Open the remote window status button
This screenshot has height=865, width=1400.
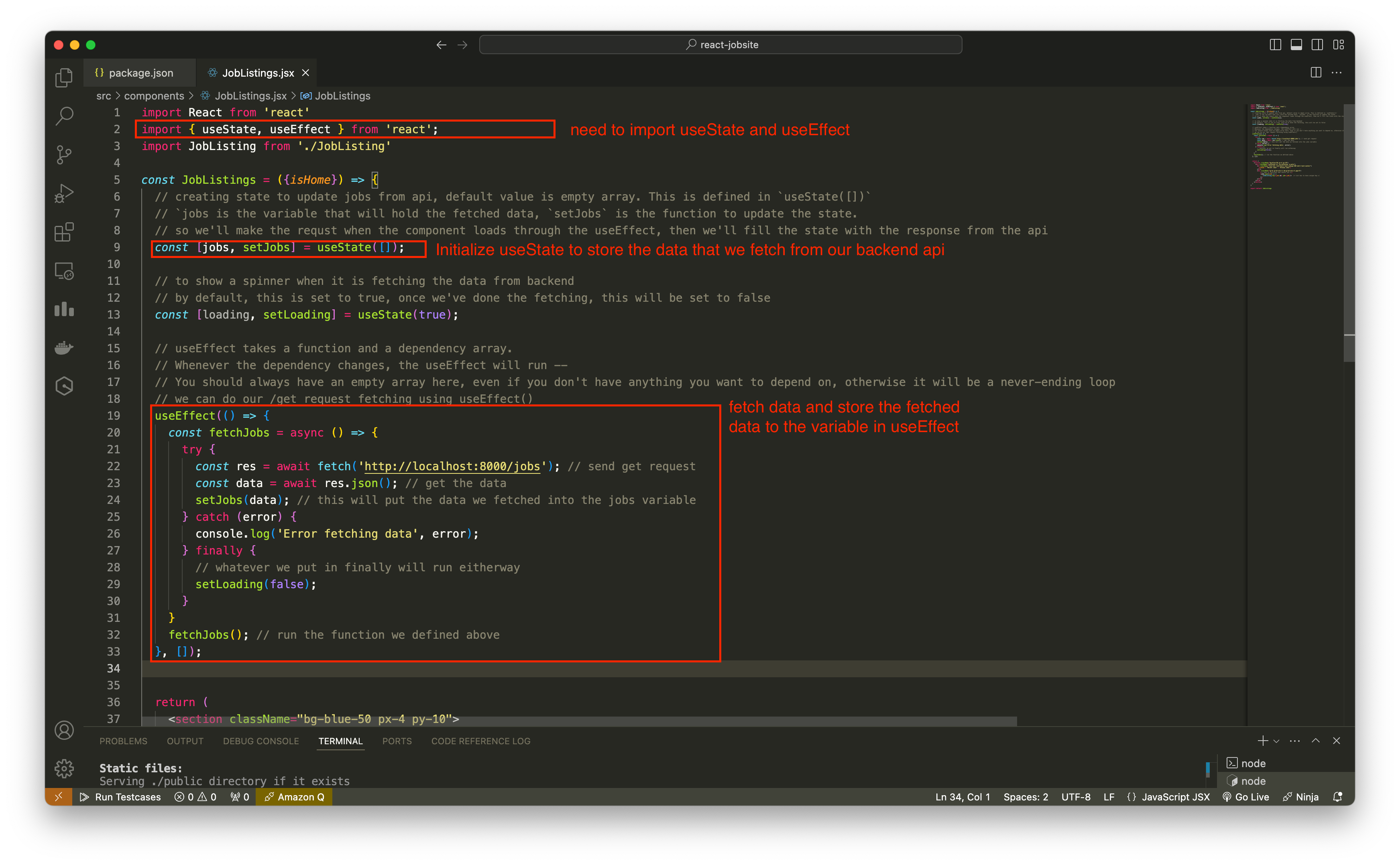tap(58, 797)
